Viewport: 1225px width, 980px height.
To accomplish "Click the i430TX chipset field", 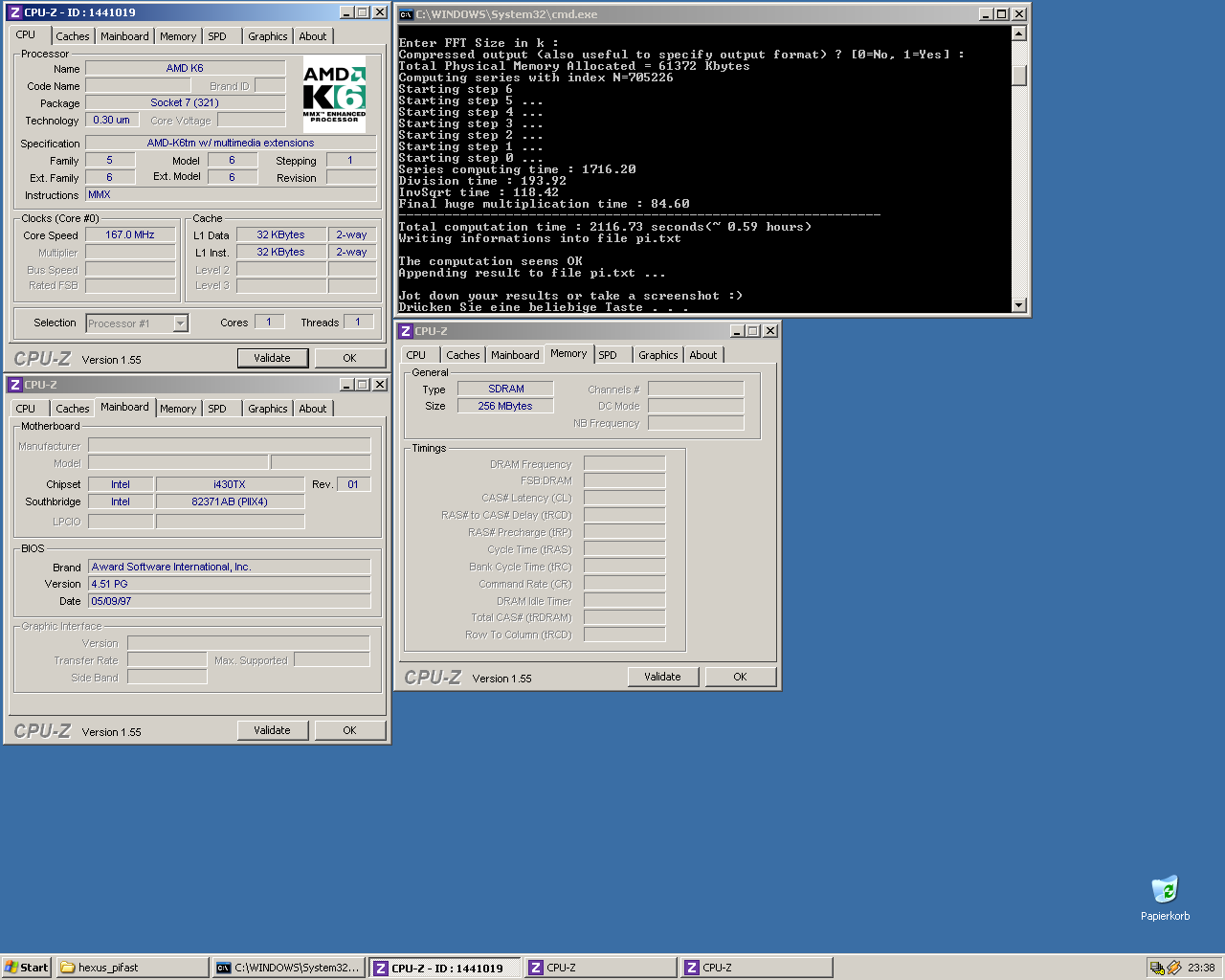I will pos(230,484).
